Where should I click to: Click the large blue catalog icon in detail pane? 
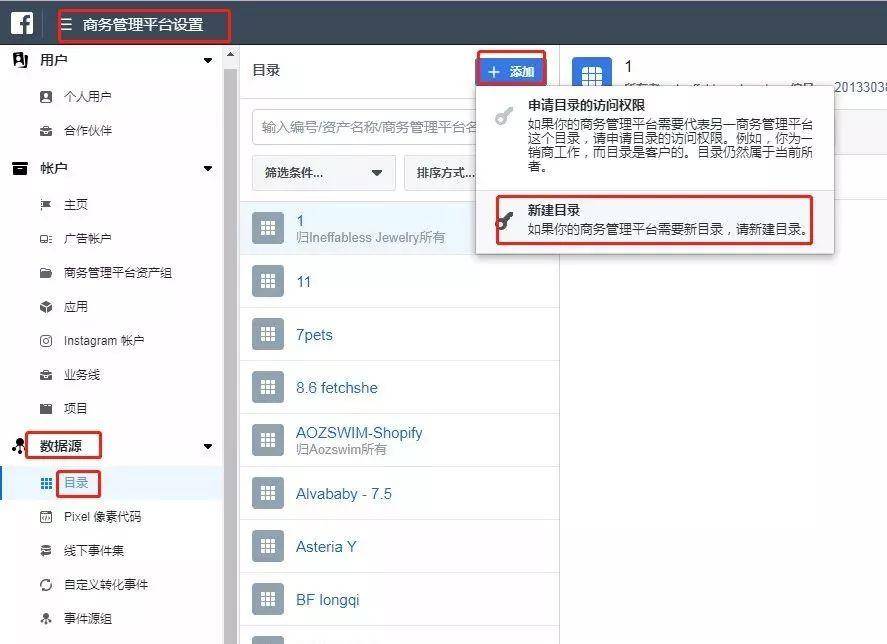coord(592,72)
